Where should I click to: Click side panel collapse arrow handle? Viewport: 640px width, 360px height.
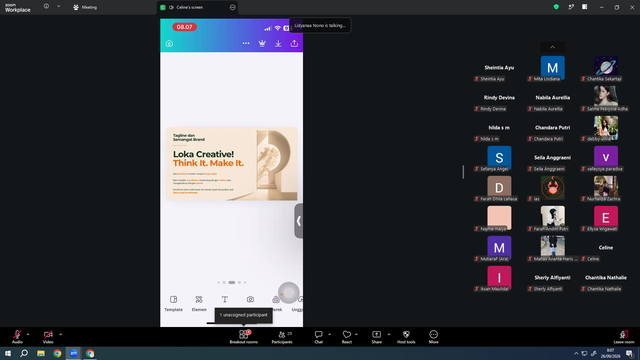tap(299, 221)
